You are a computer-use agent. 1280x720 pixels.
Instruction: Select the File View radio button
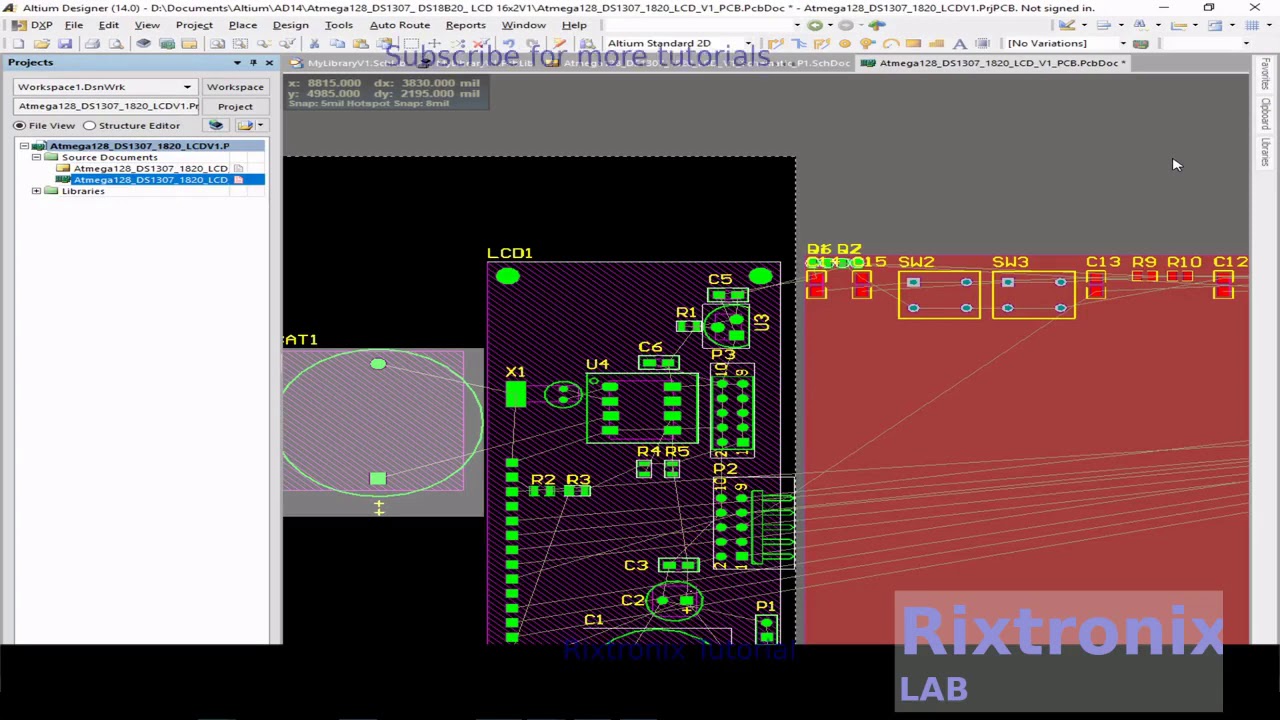pyautogui.click(x=19, y=126)
